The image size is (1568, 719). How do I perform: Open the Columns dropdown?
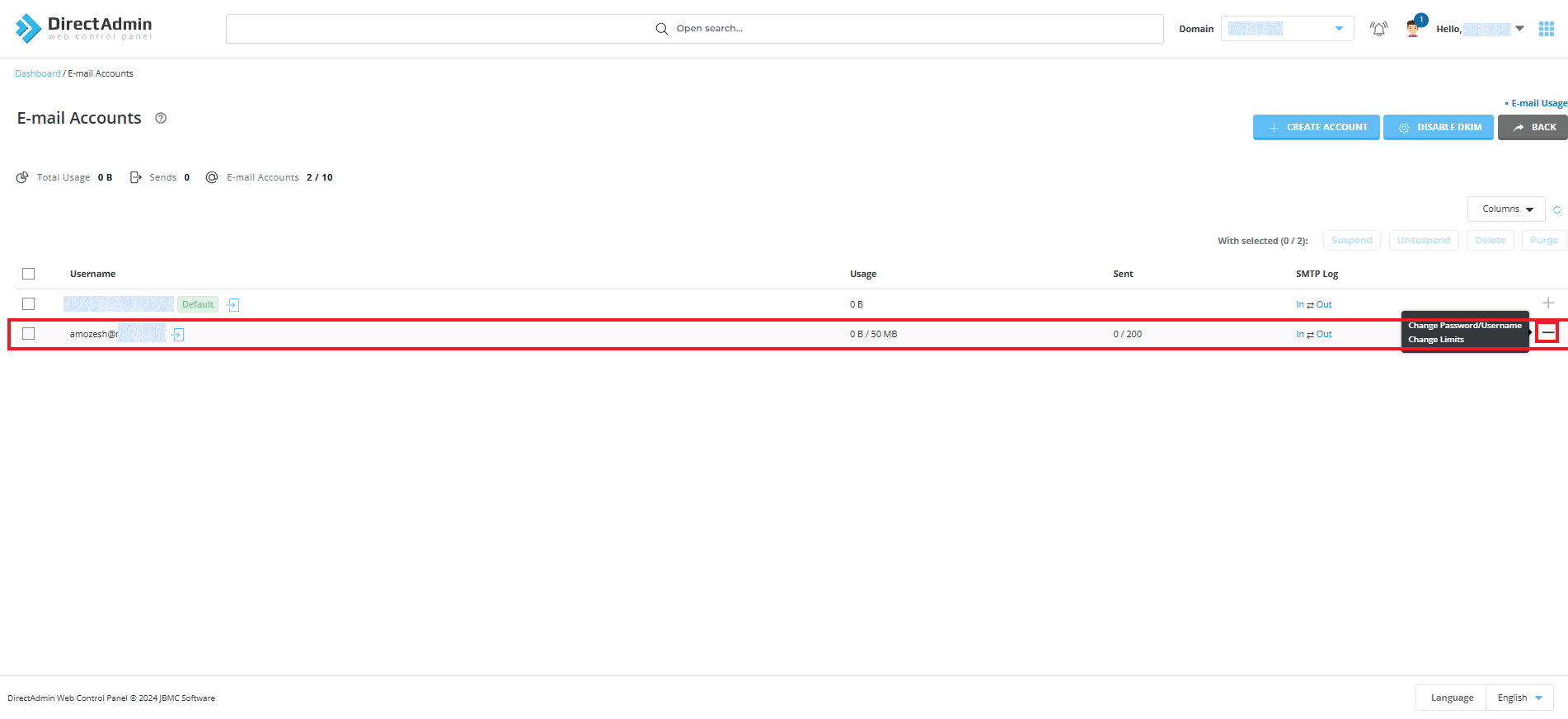click(x=1505, y=209)
